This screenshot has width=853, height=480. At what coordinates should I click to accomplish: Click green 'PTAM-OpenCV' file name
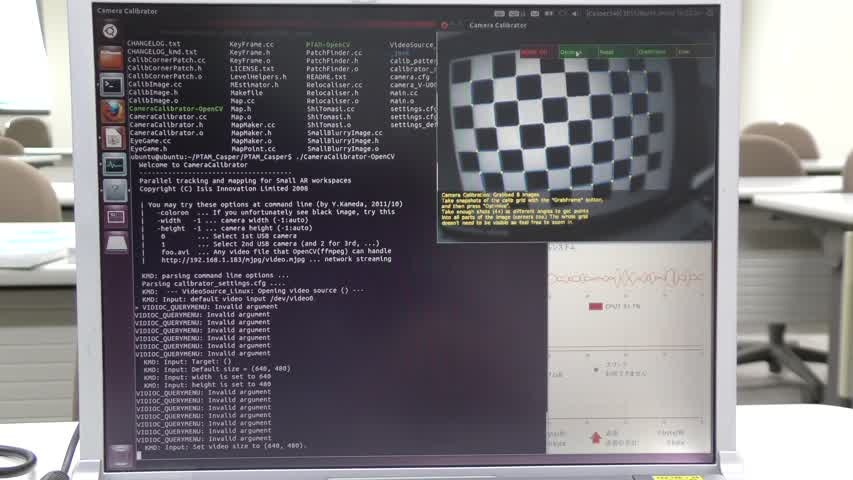pos(328,45)
